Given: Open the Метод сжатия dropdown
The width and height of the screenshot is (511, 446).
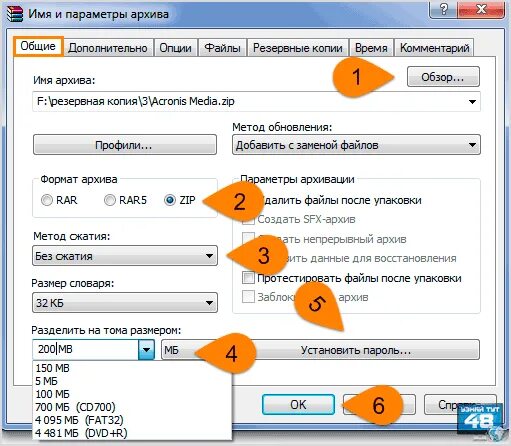Looking at the screenshot, I should 125,256.
